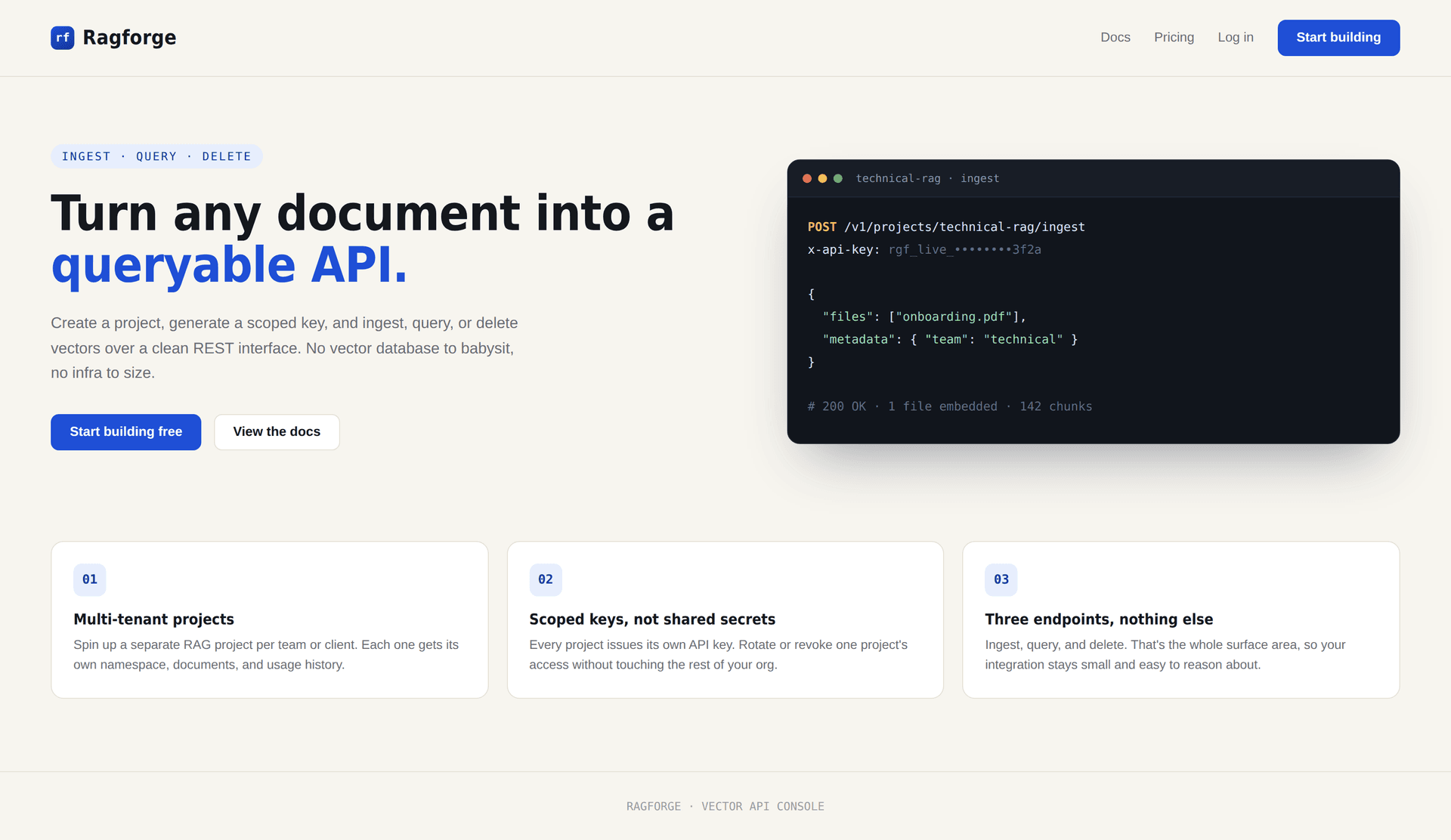Click the 'Ingest, query, and delete' card description
1451x840 pixels.
click(x=1165, y=655)
